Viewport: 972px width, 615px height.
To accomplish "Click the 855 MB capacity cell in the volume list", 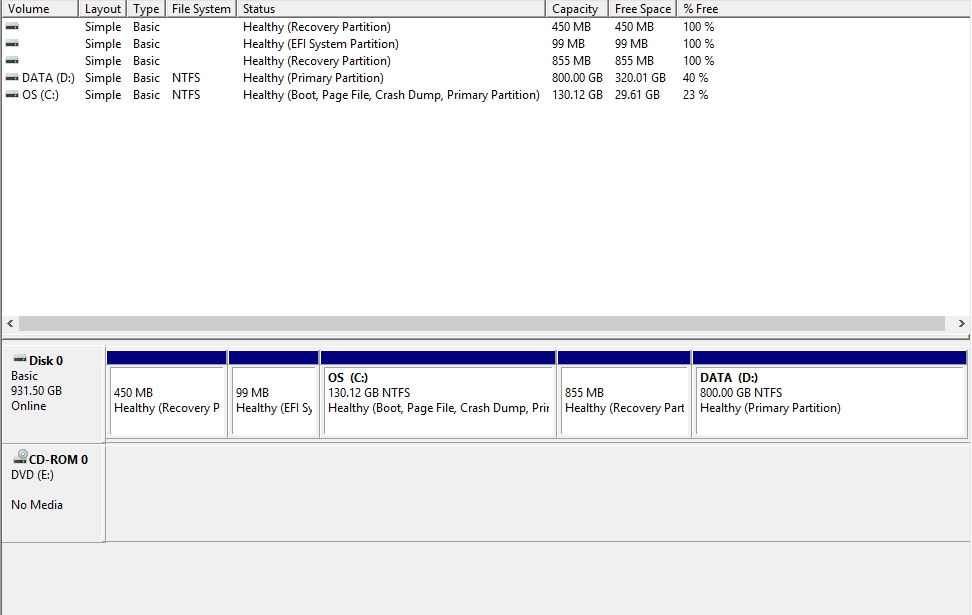I will click(x=571, y=61).
